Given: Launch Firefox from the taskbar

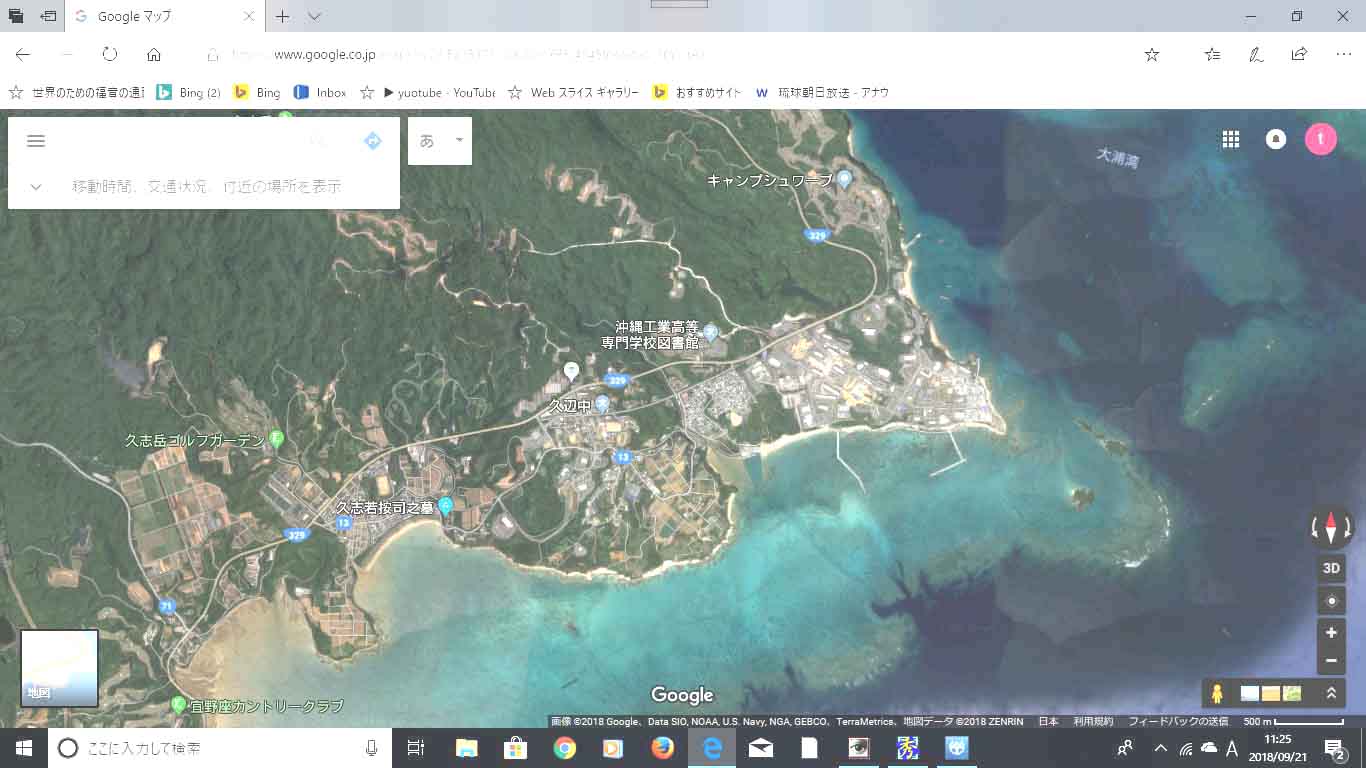Looking at the screenshot, I should pos(662,747).
